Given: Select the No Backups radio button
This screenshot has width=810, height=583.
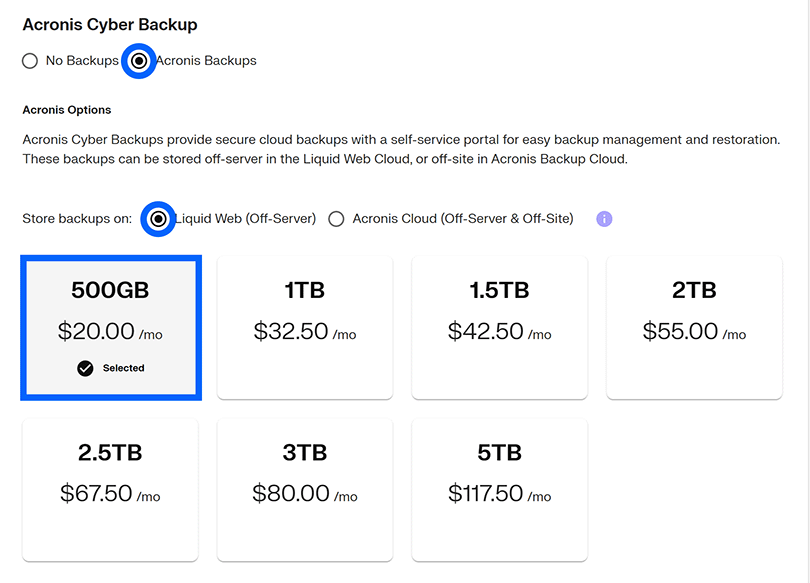Looking at the screenshot, I should (30, 61).
